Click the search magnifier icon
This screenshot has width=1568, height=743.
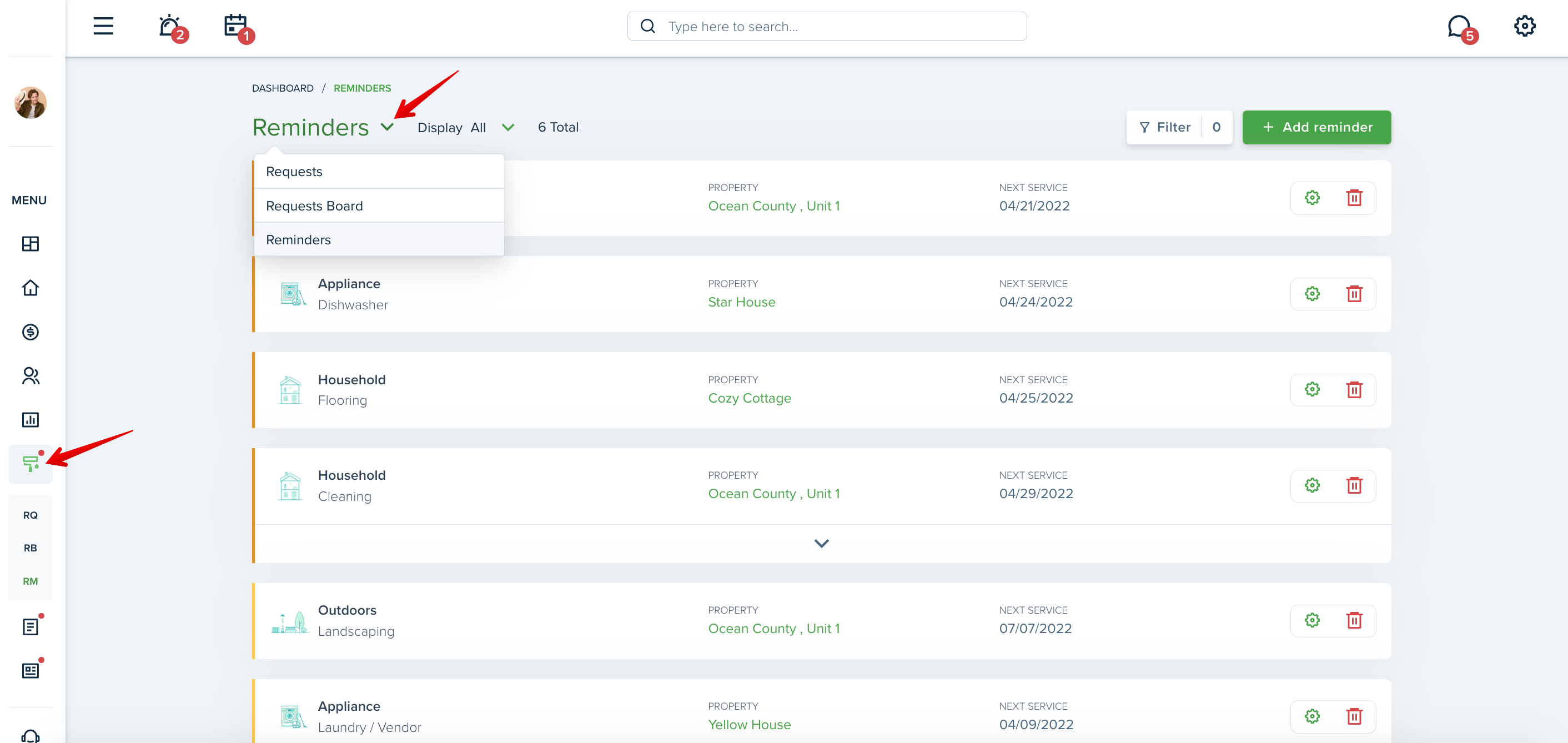coord(647,26)
